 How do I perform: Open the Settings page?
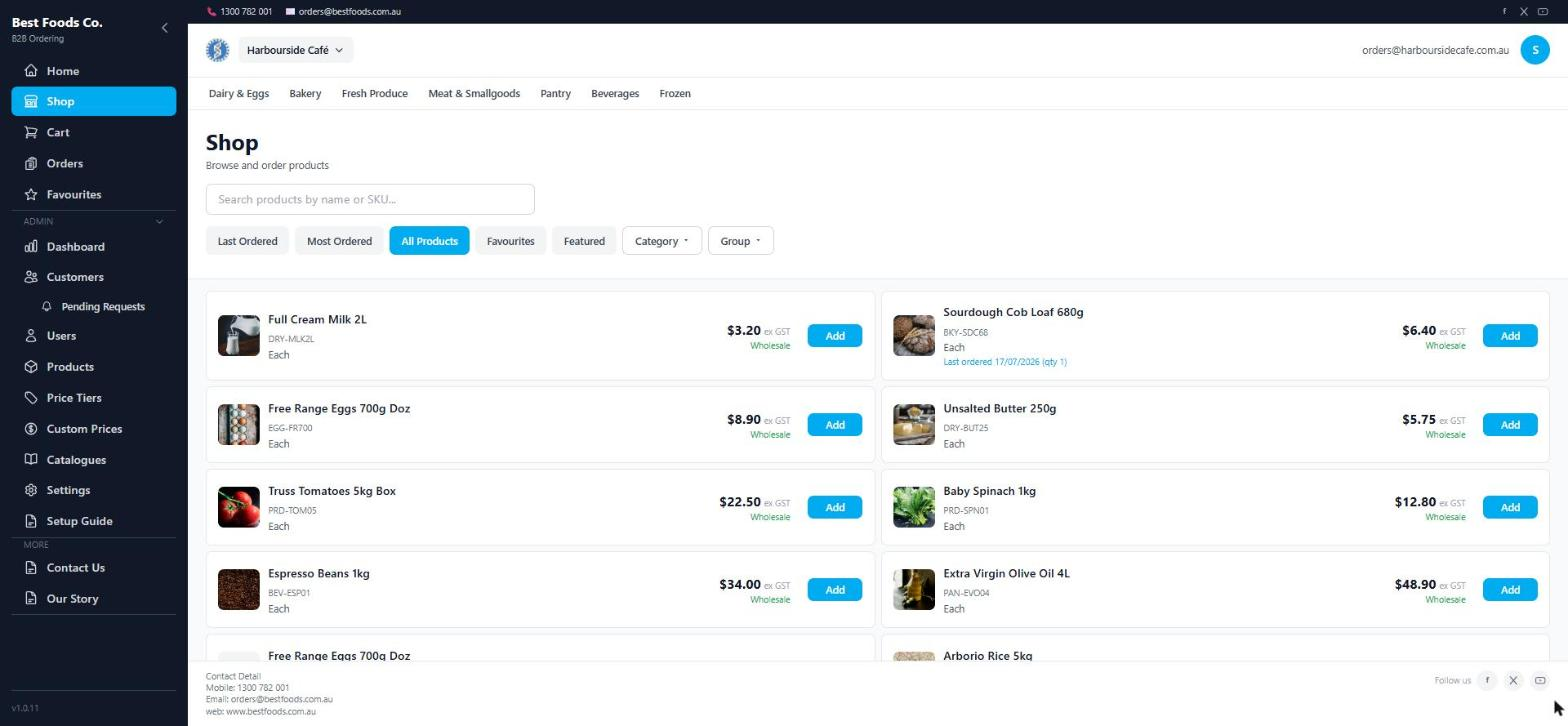(94, 490)
